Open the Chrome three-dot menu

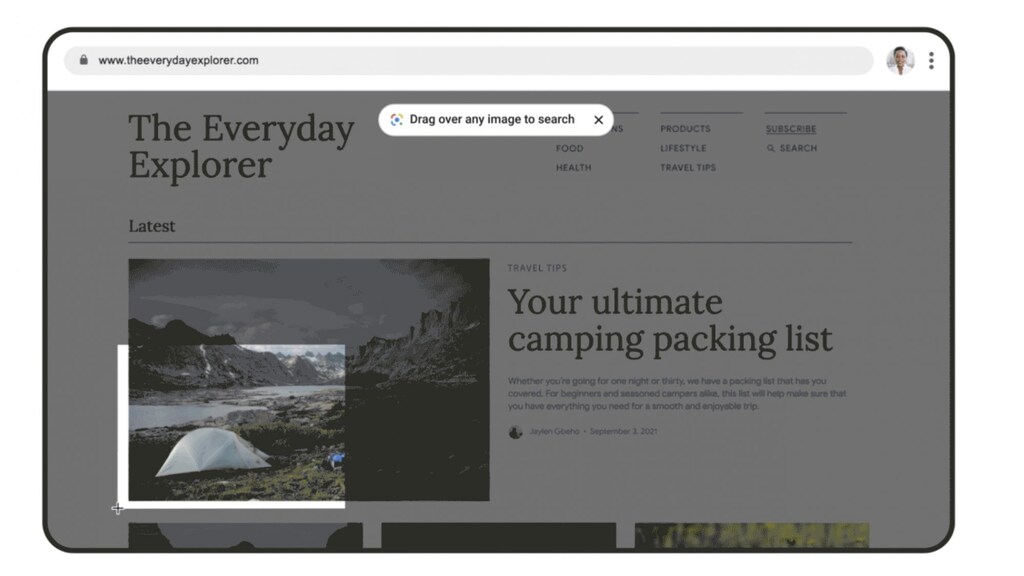coord(931,61)
